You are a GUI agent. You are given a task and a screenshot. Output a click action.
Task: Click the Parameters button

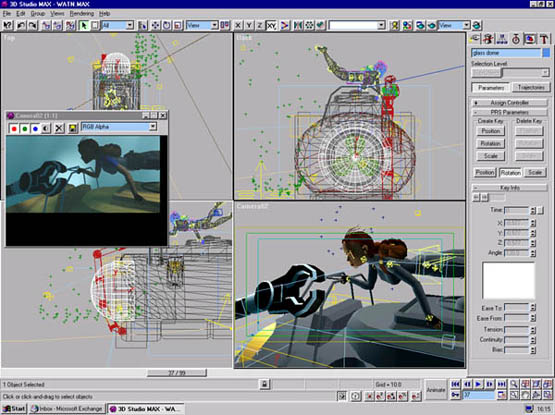[x=491, y=87]
